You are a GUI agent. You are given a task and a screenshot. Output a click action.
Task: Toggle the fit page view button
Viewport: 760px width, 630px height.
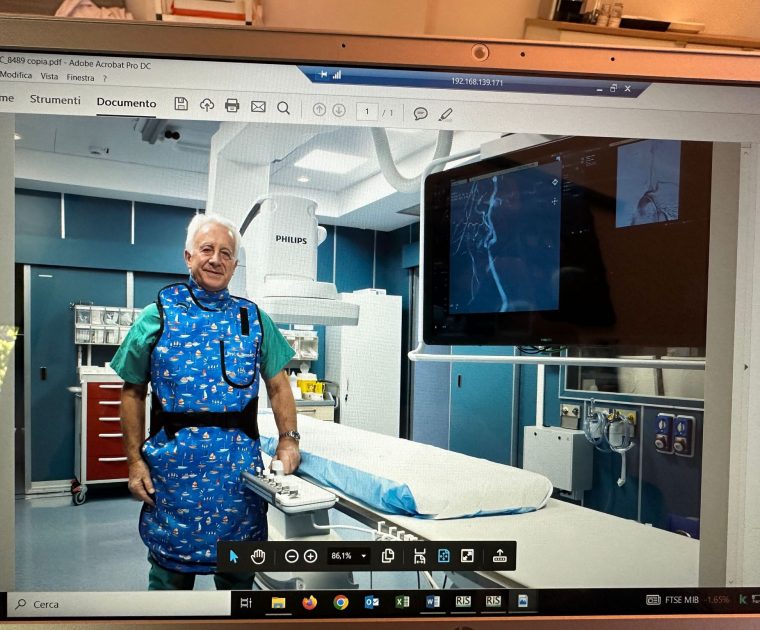coord(443,556)
